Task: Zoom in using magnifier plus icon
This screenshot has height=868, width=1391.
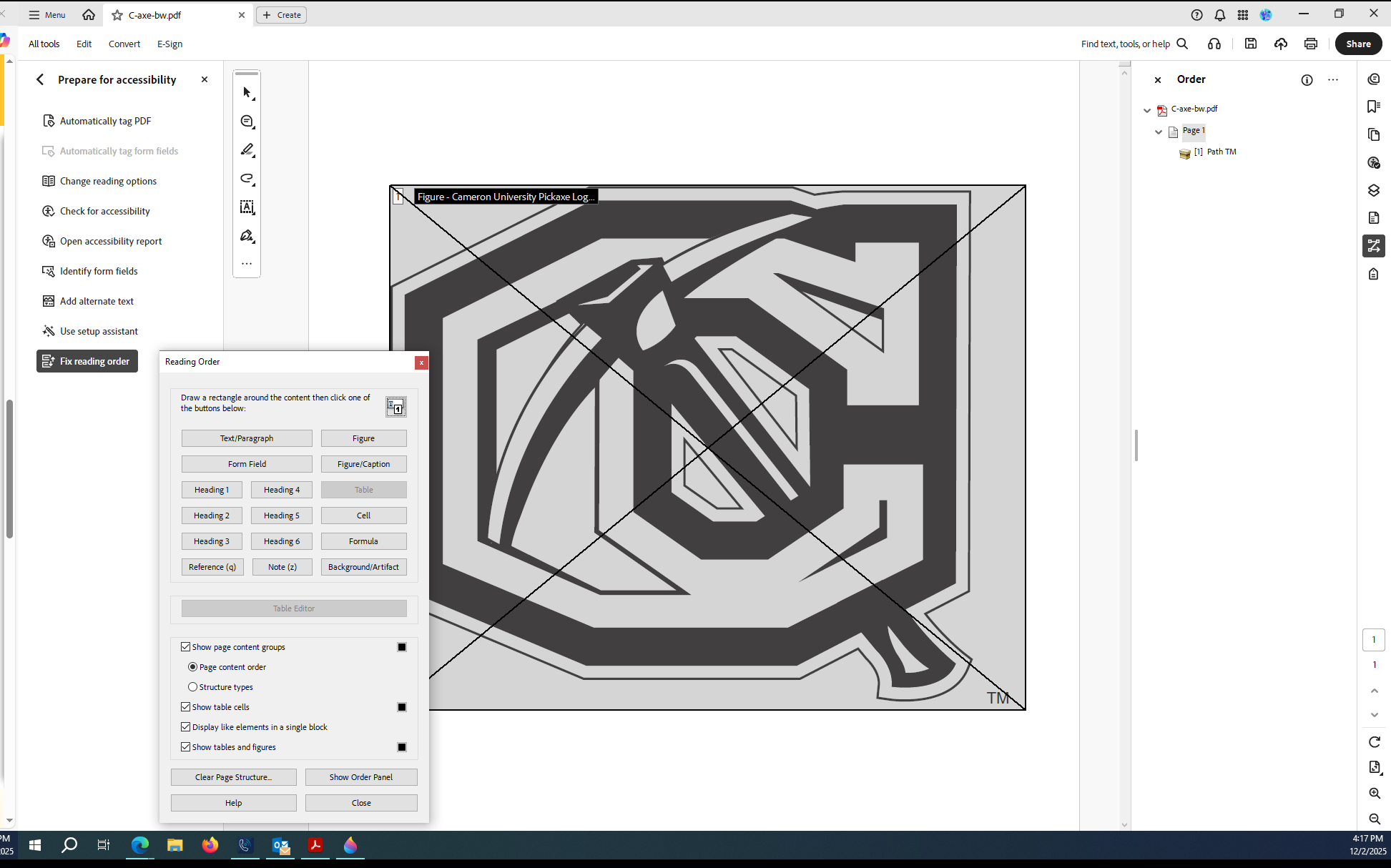Action: pyautogui.click(x=1374, y=793)
